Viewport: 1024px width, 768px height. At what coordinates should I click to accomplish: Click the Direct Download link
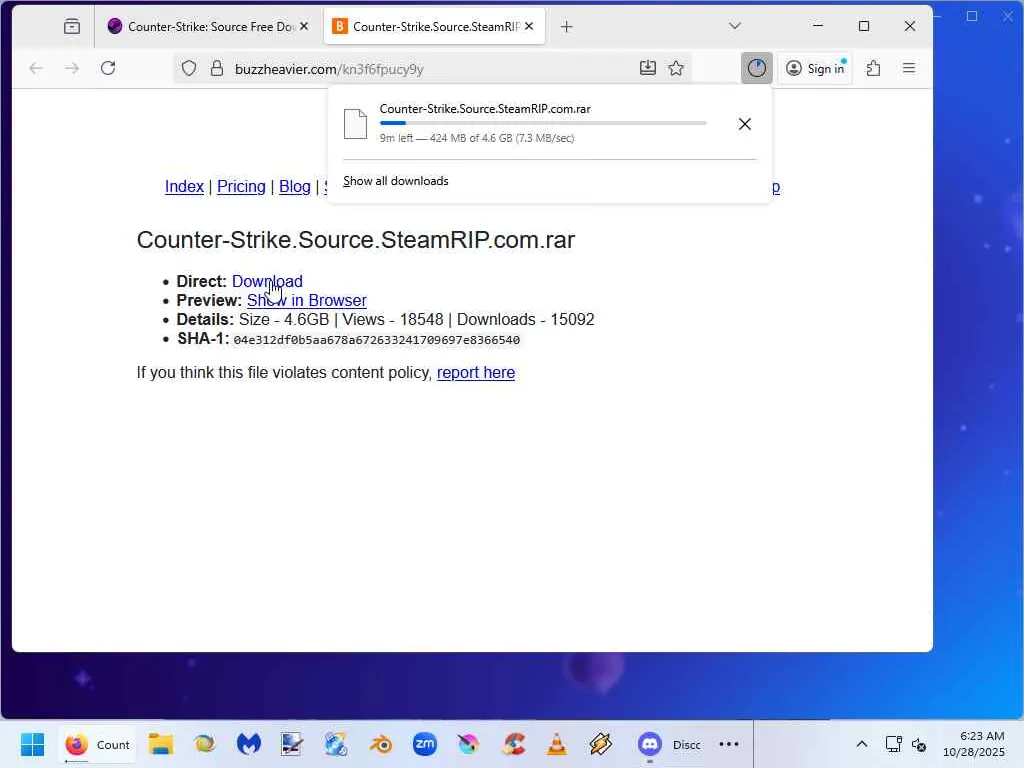click(x=267, y=281)
